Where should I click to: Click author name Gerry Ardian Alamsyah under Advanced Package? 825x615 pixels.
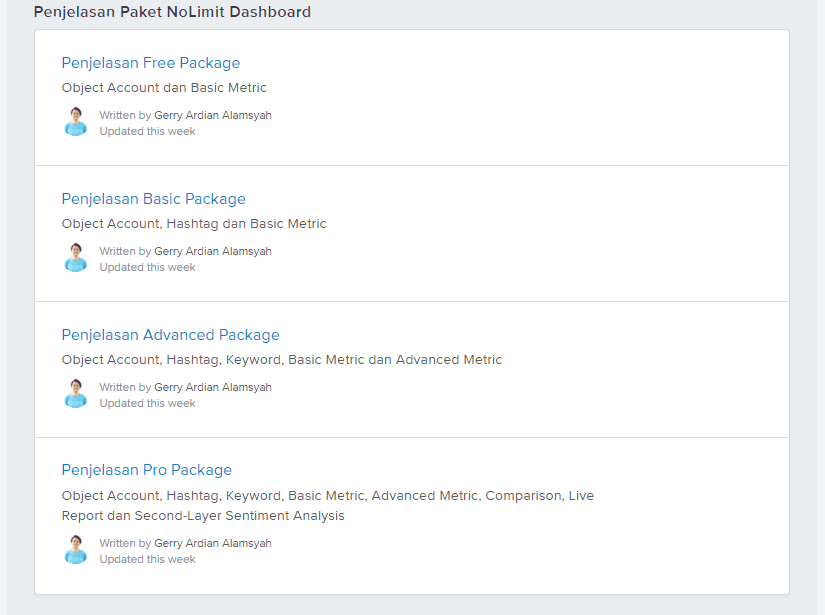[213, 387]
